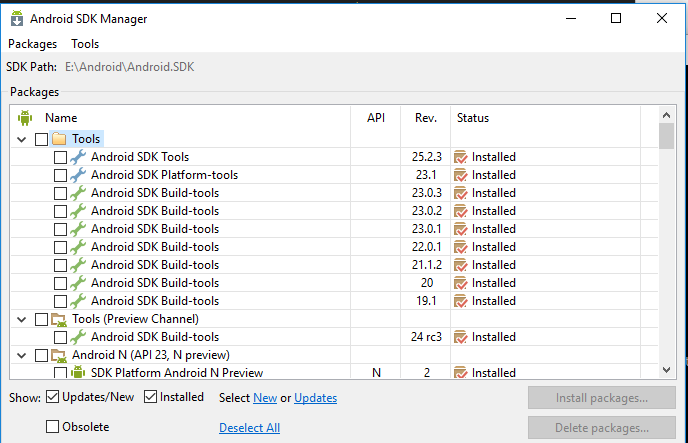Select the SDK Platform Android N Preview row
This screenshot has height=443, width=688.
coord(333,372)
